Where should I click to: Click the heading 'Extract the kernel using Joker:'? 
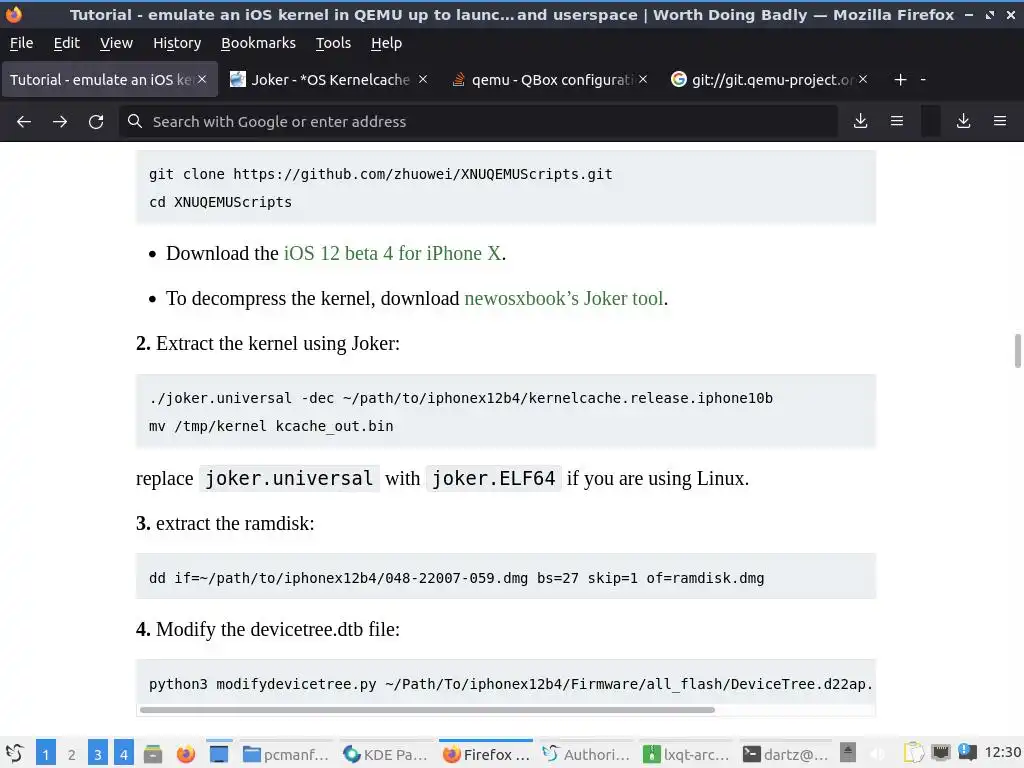pyautogui.click(x=278, y=344)
